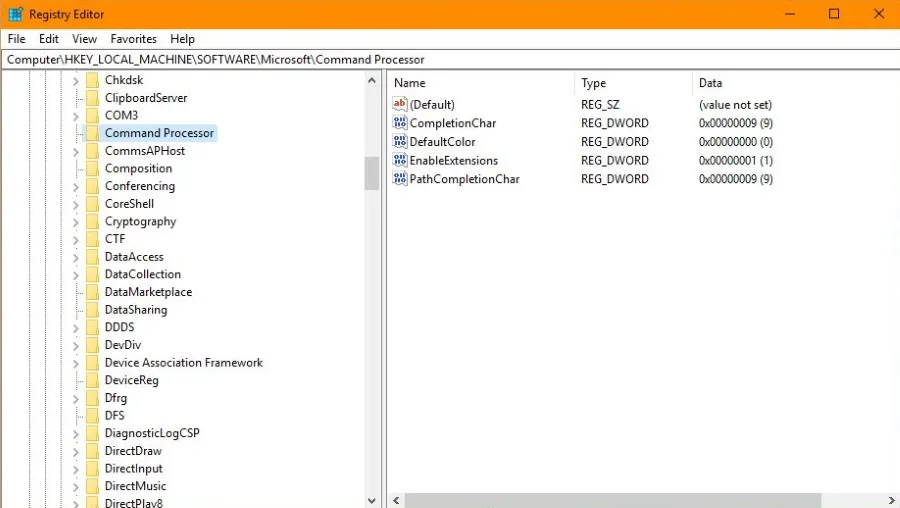Click EnableExtensions data 0x00000001 (1)

pyautogui.click(x=736, y=160)
